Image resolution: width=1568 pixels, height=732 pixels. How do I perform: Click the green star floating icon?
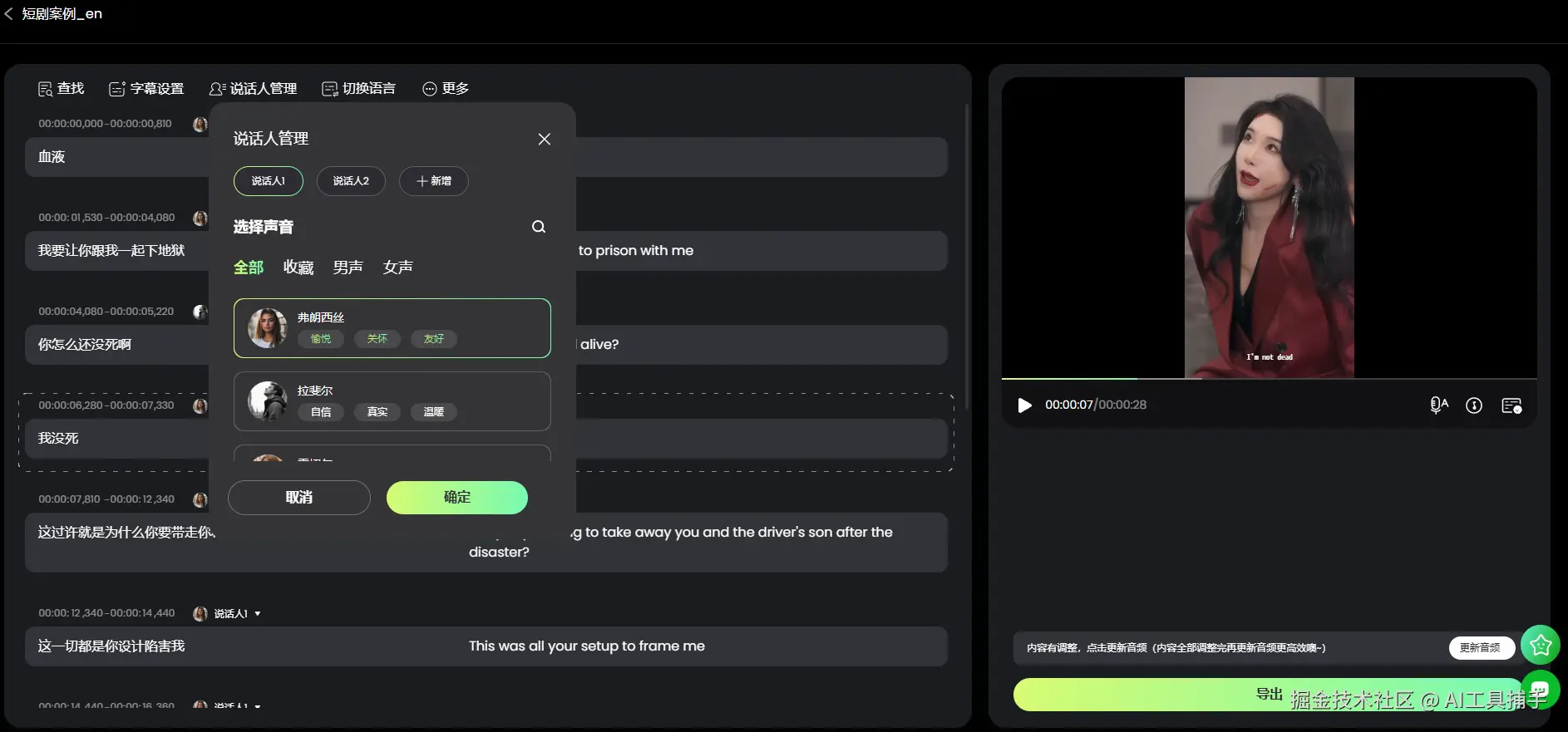1541,645
